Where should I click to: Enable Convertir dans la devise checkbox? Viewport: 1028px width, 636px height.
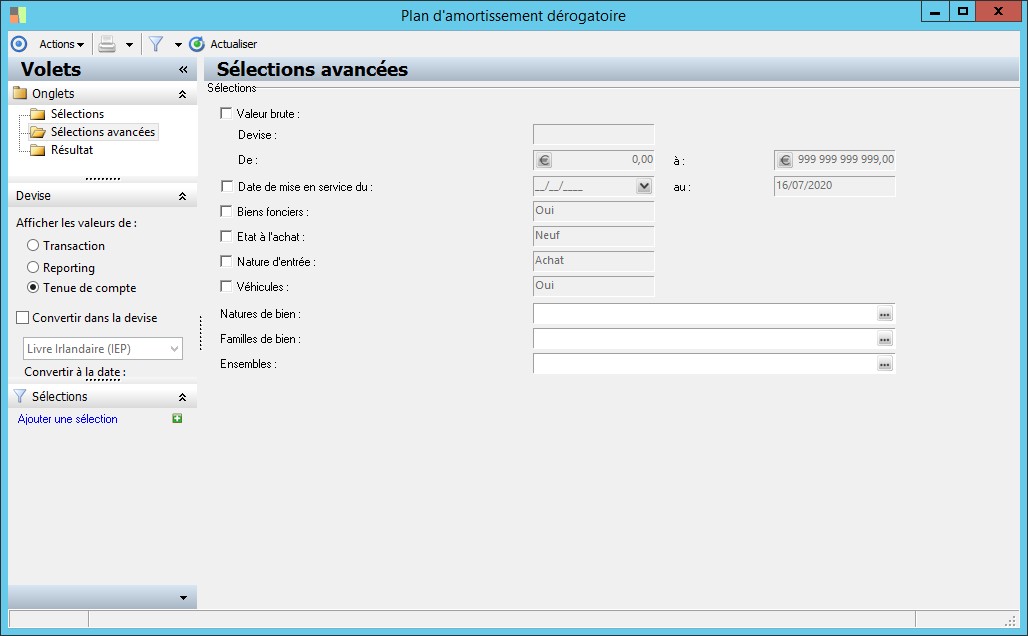coord(22,317)
